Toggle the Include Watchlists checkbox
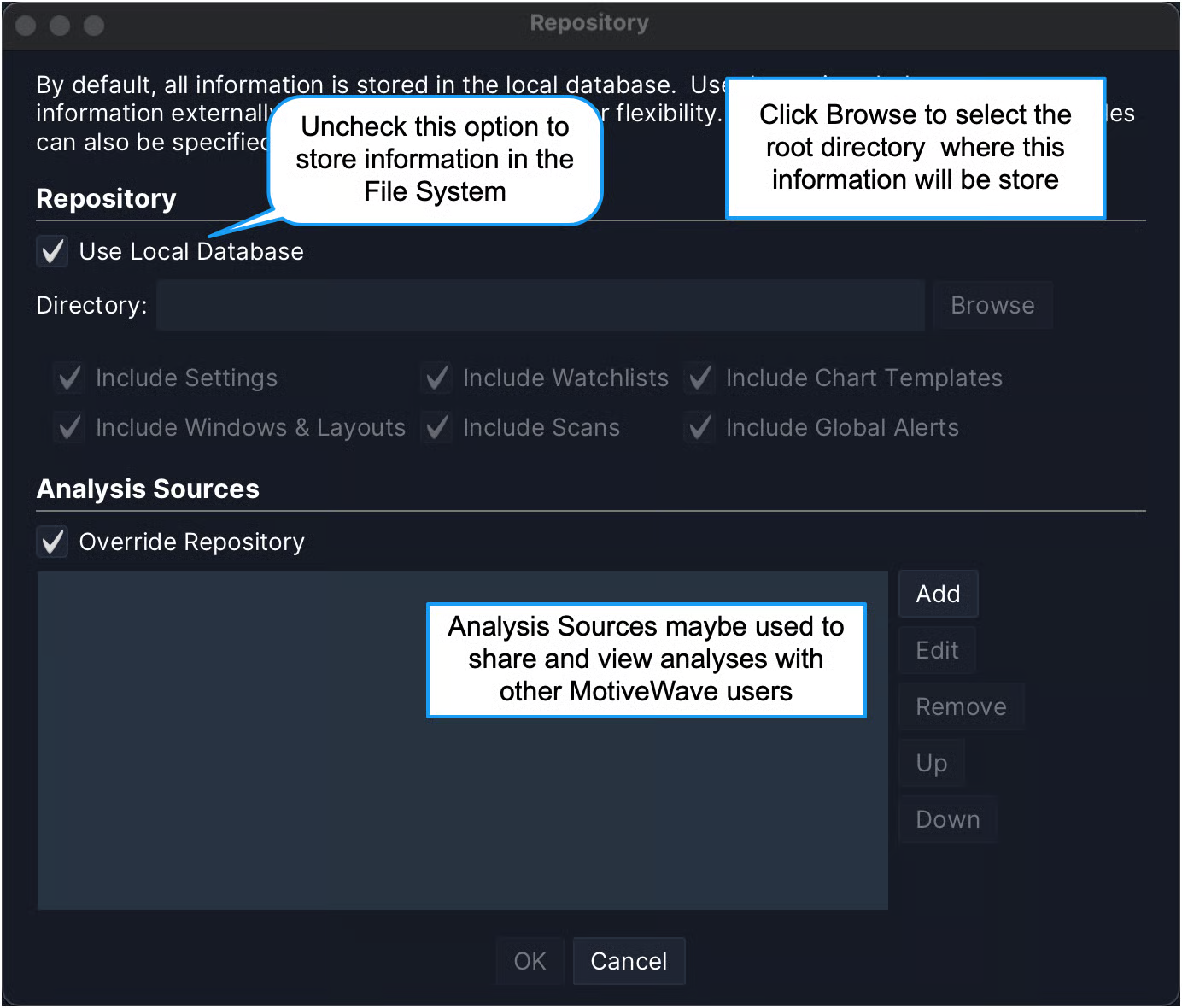 (437, 378)
